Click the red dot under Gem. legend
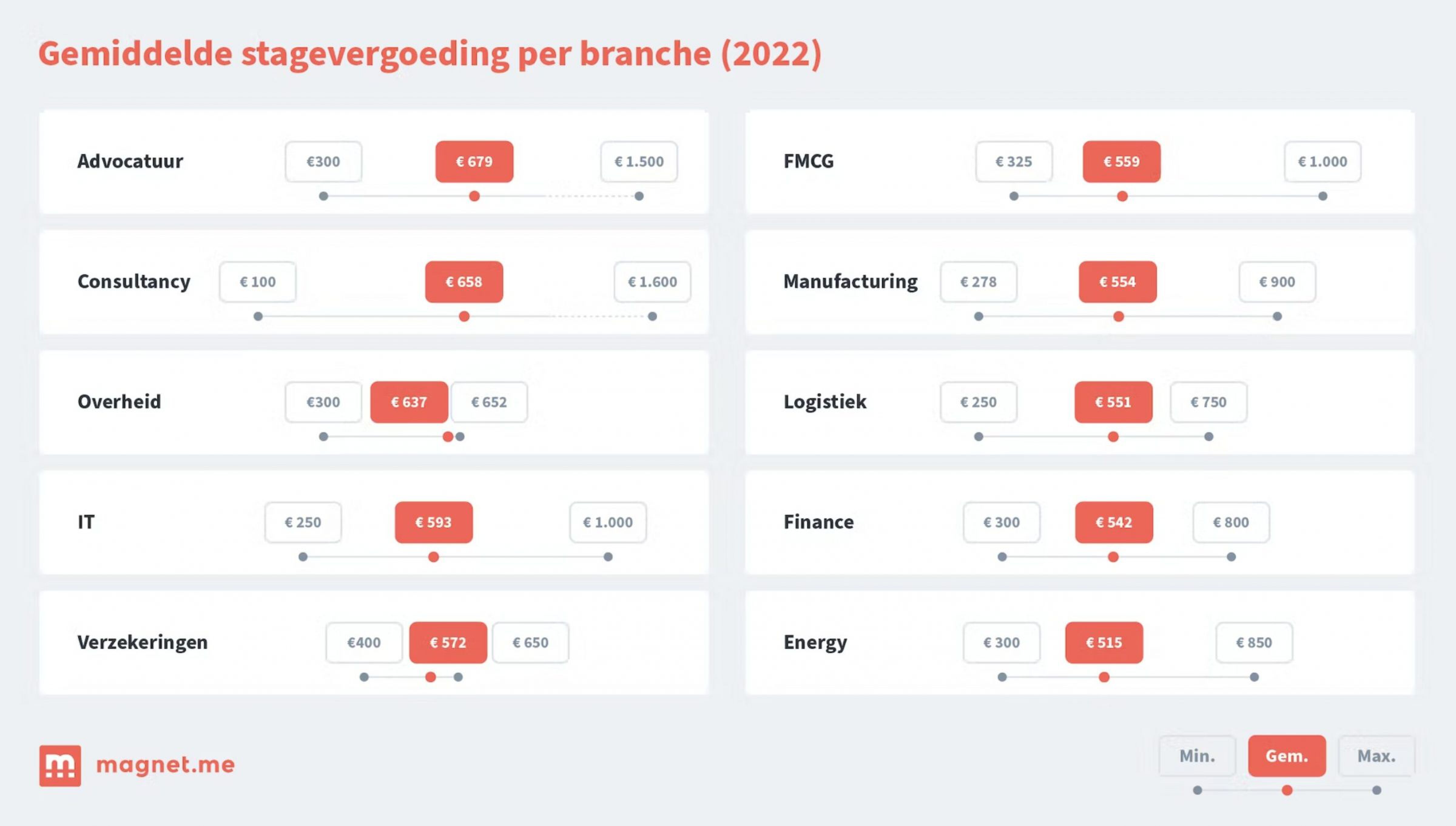This screenshot has width=1456, height=826. click(1287, 790)
